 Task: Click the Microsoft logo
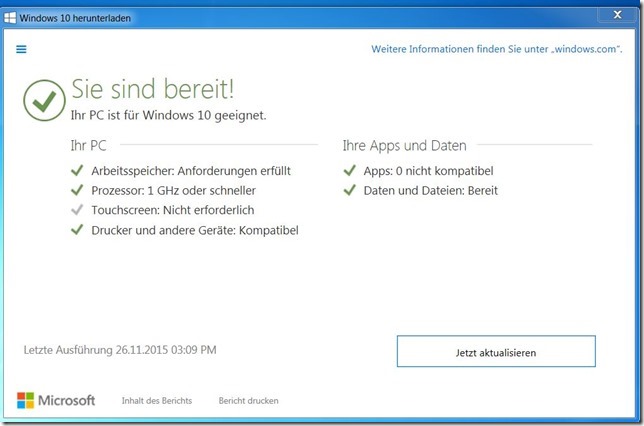(x=56, y=400)
